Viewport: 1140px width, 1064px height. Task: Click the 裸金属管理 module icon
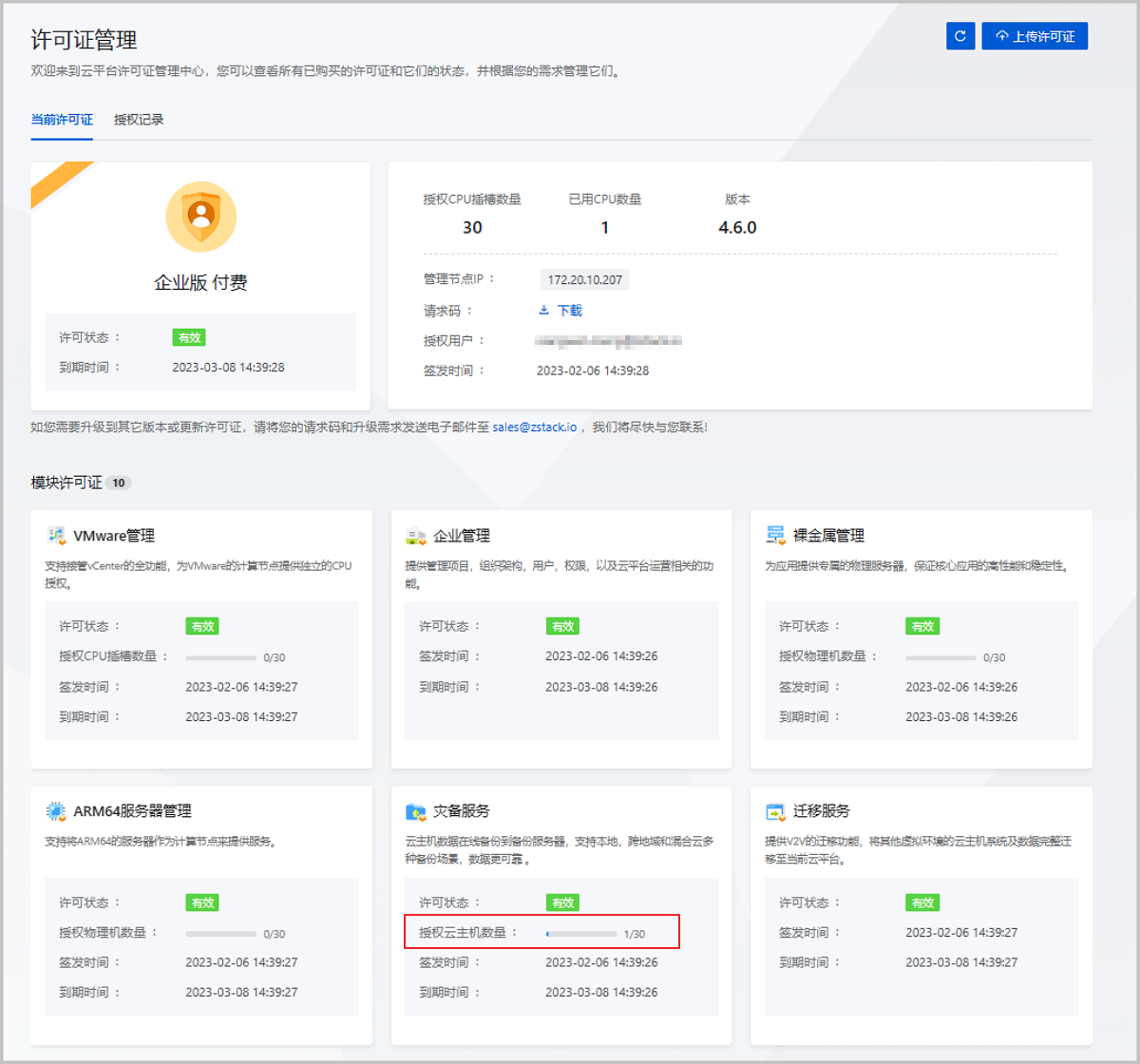click(x=776, y=536)
